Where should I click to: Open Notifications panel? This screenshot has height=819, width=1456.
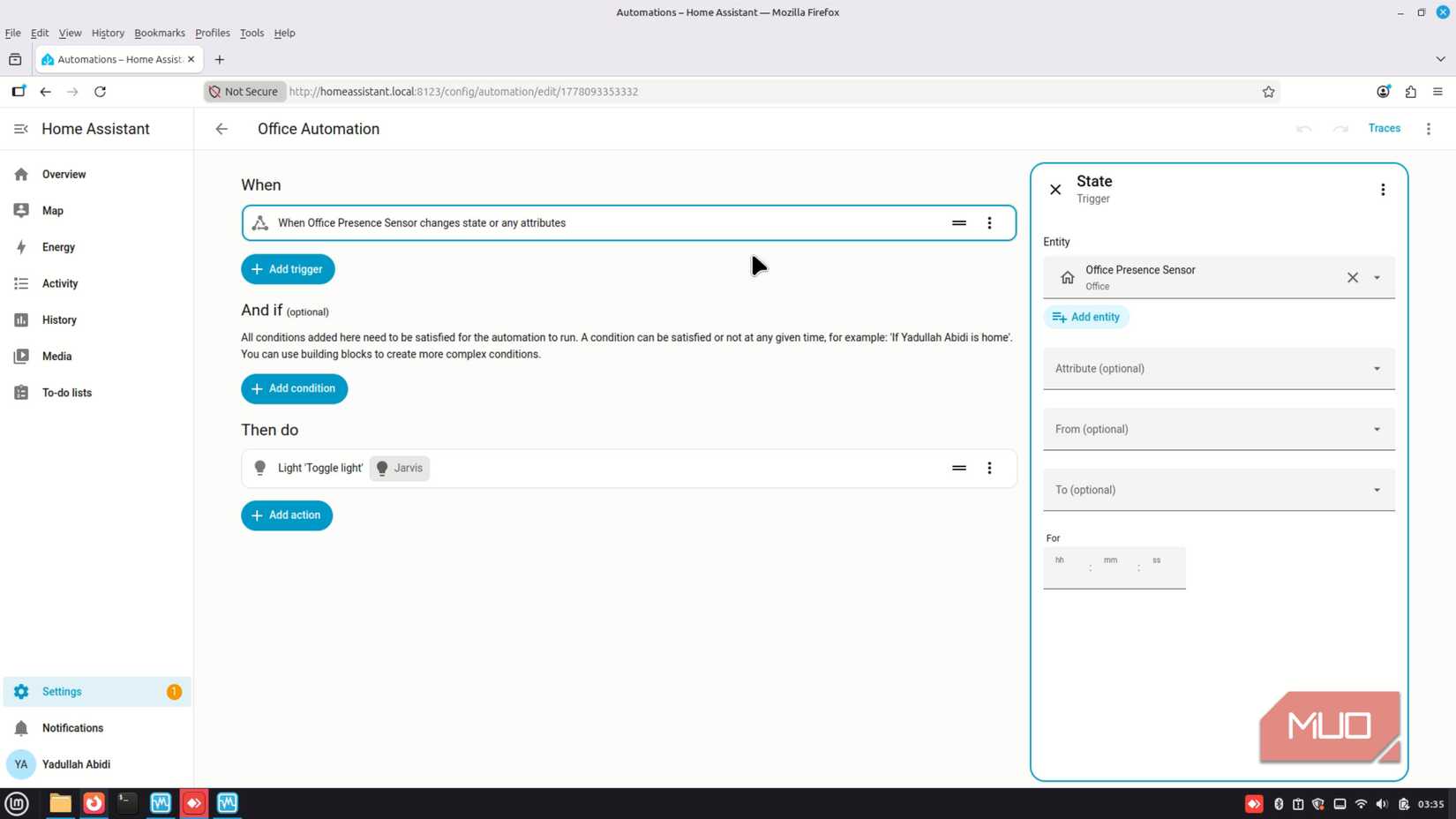[x=97, y=728]
